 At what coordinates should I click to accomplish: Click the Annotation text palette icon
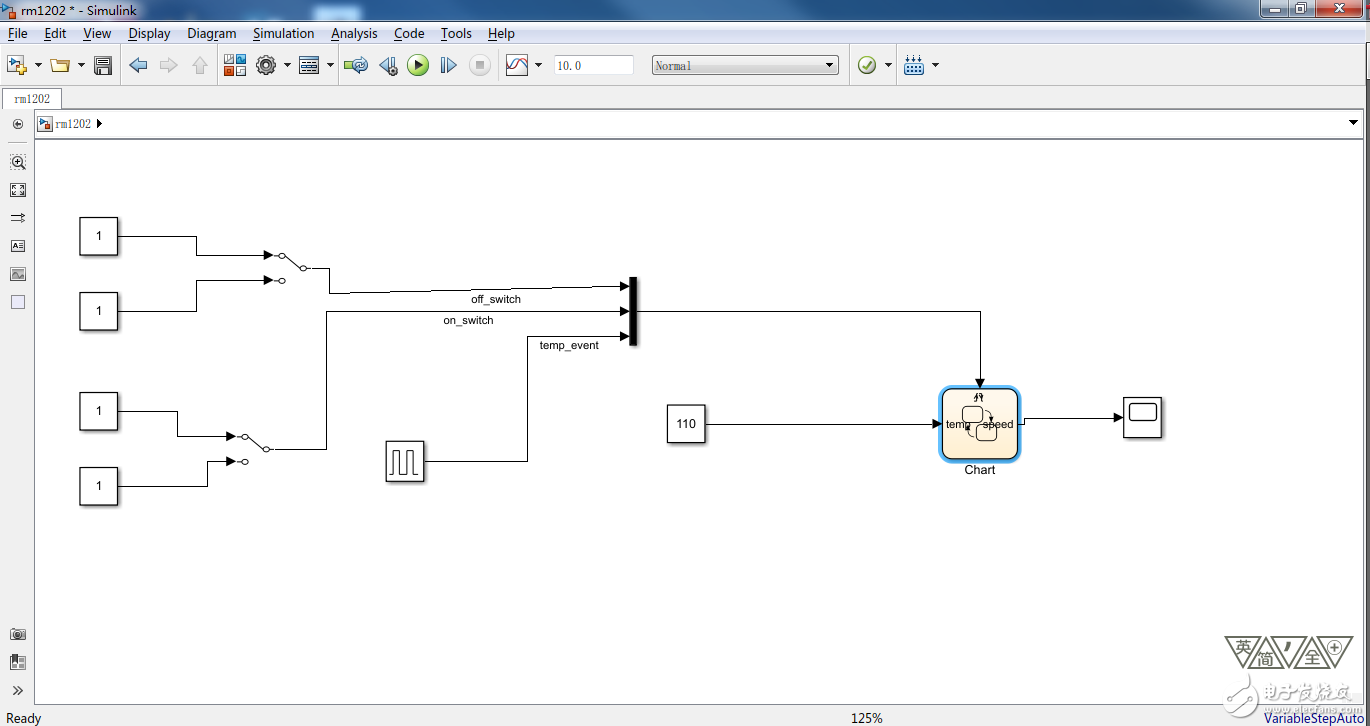(x=17, y=246)
